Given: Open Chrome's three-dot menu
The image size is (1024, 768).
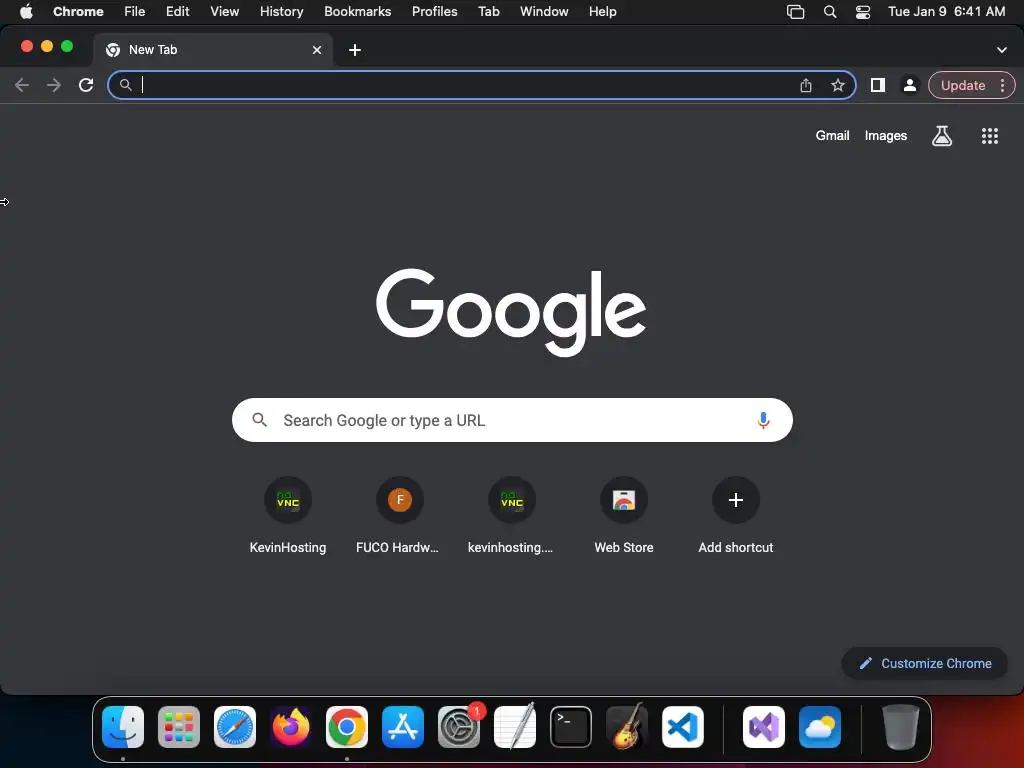Looking at the screenshot, I should (1002, 85).
